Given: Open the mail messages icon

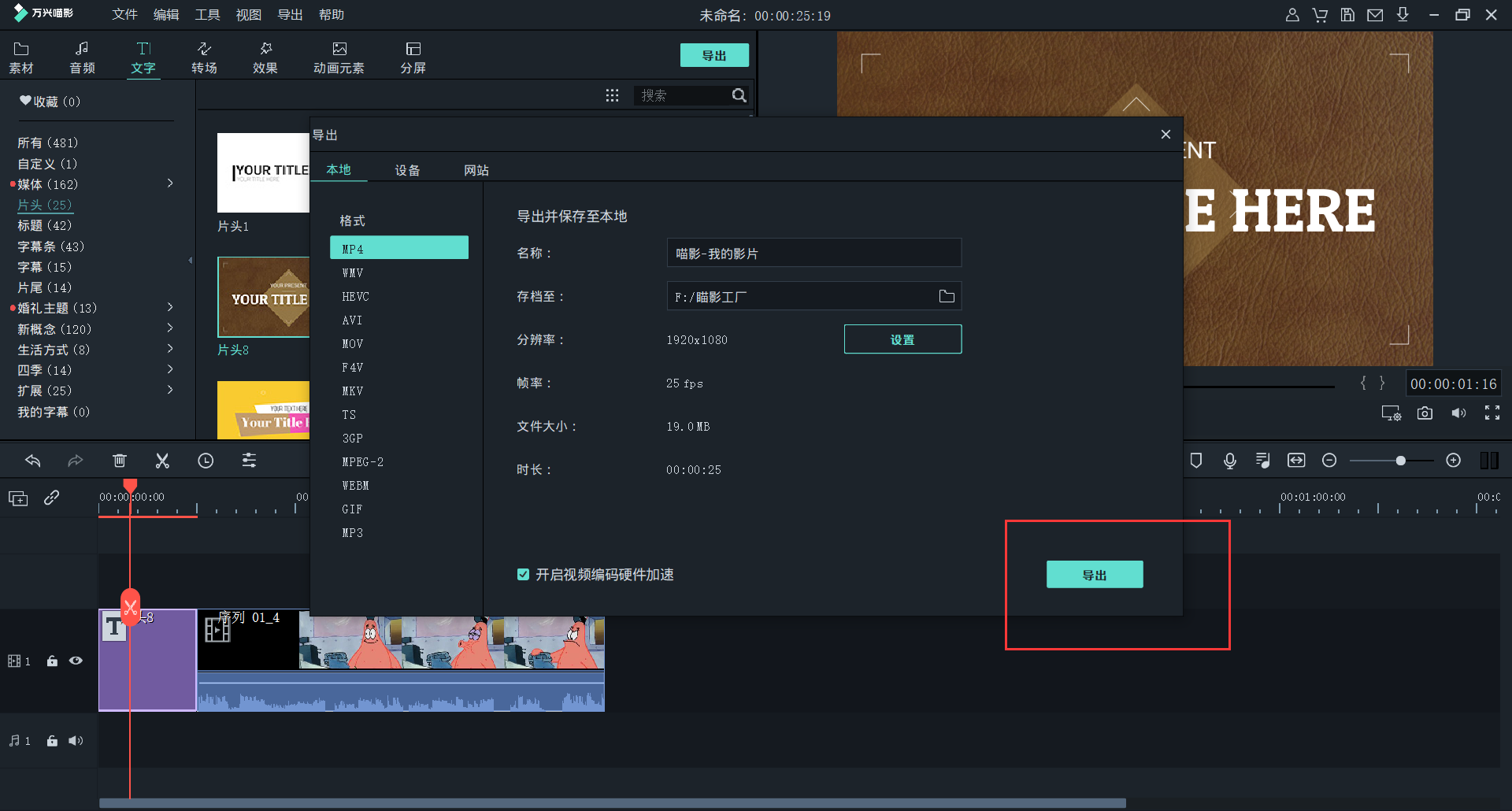Looking at the screenshot, I should pyautogui.click(x=1375, y=15).
